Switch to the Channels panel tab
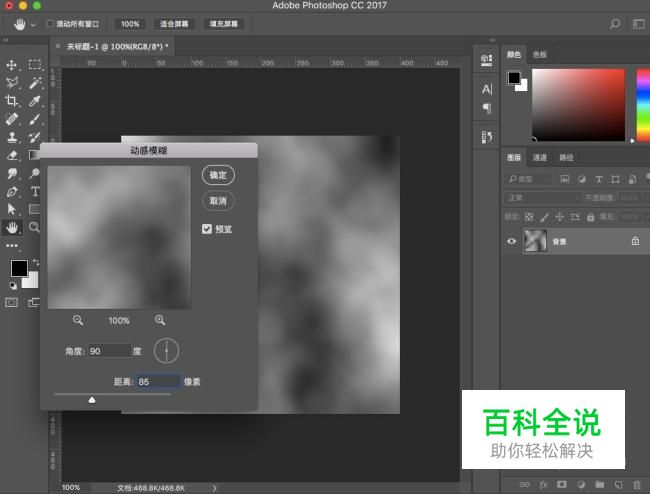The height and width of the screenshot is (494, 650). [540, 157]
